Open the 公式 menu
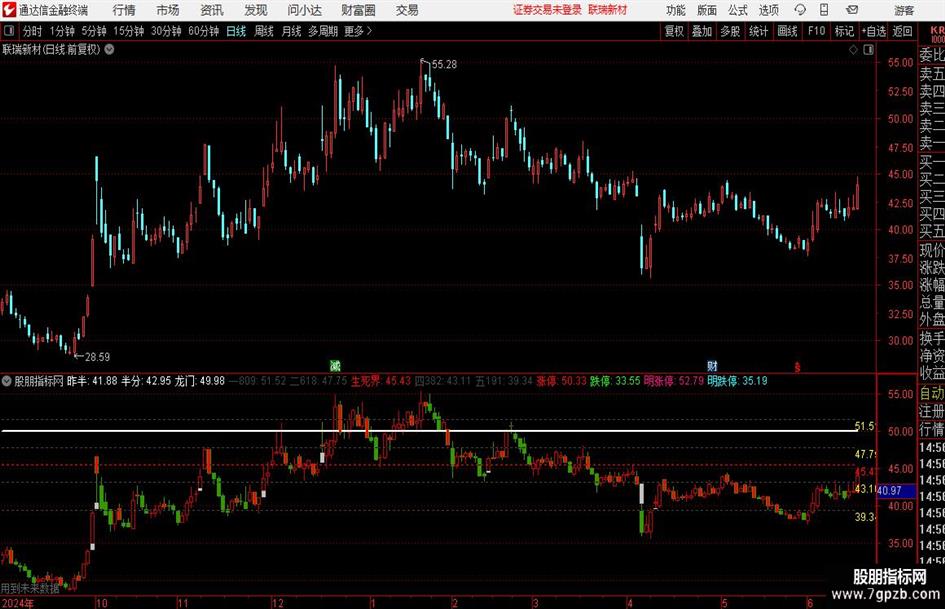The image size is (945, 609). tap(737, 10)
